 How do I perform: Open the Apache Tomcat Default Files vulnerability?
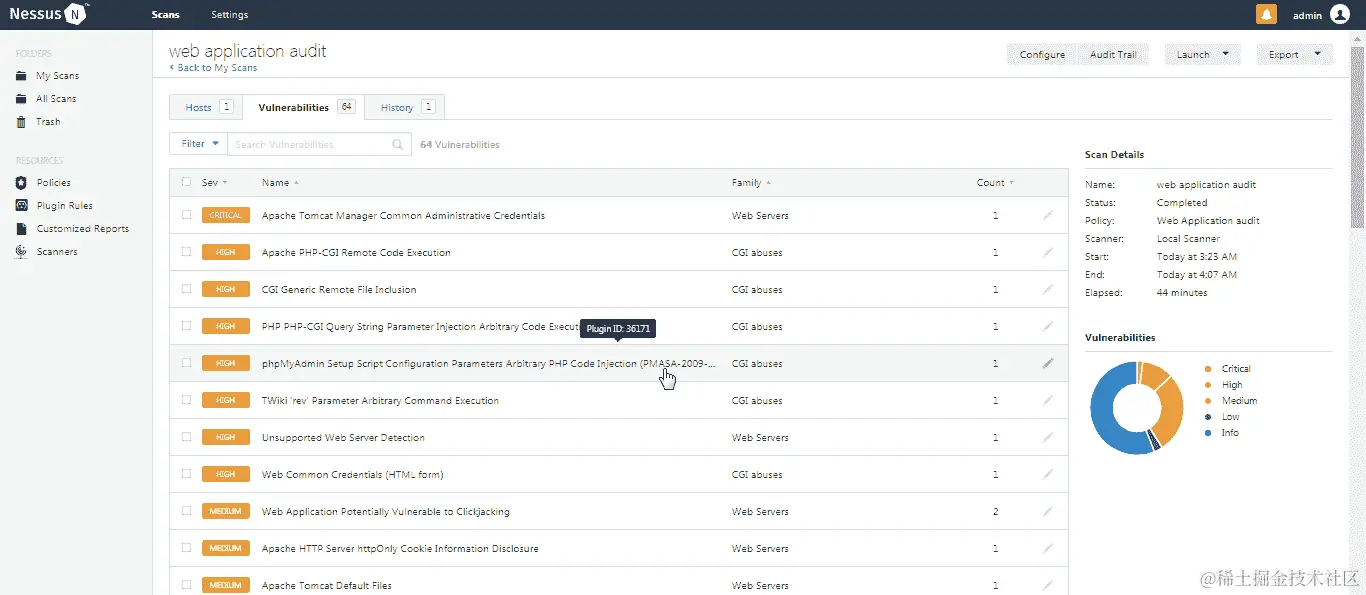coord(327,585)
